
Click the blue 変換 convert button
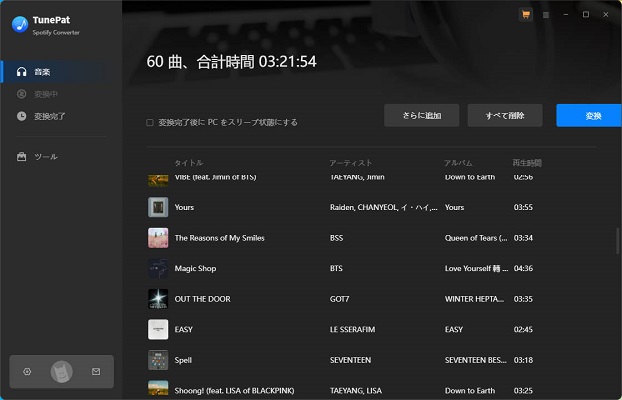click(x=589, y=115)
